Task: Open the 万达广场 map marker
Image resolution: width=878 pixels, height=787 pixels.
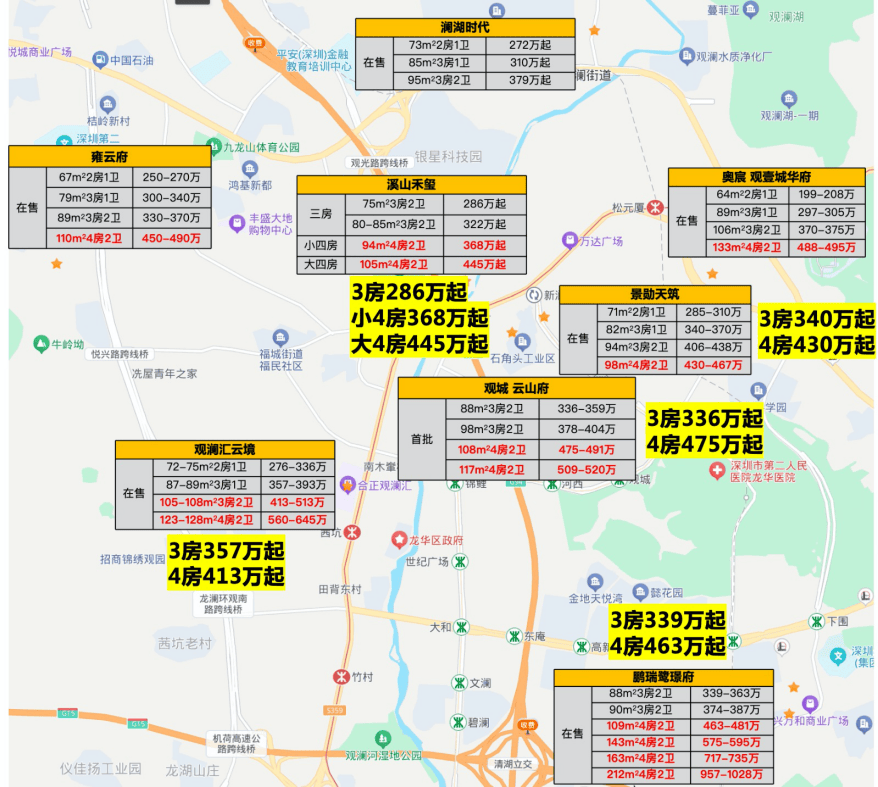Action: tap(567, 241)
